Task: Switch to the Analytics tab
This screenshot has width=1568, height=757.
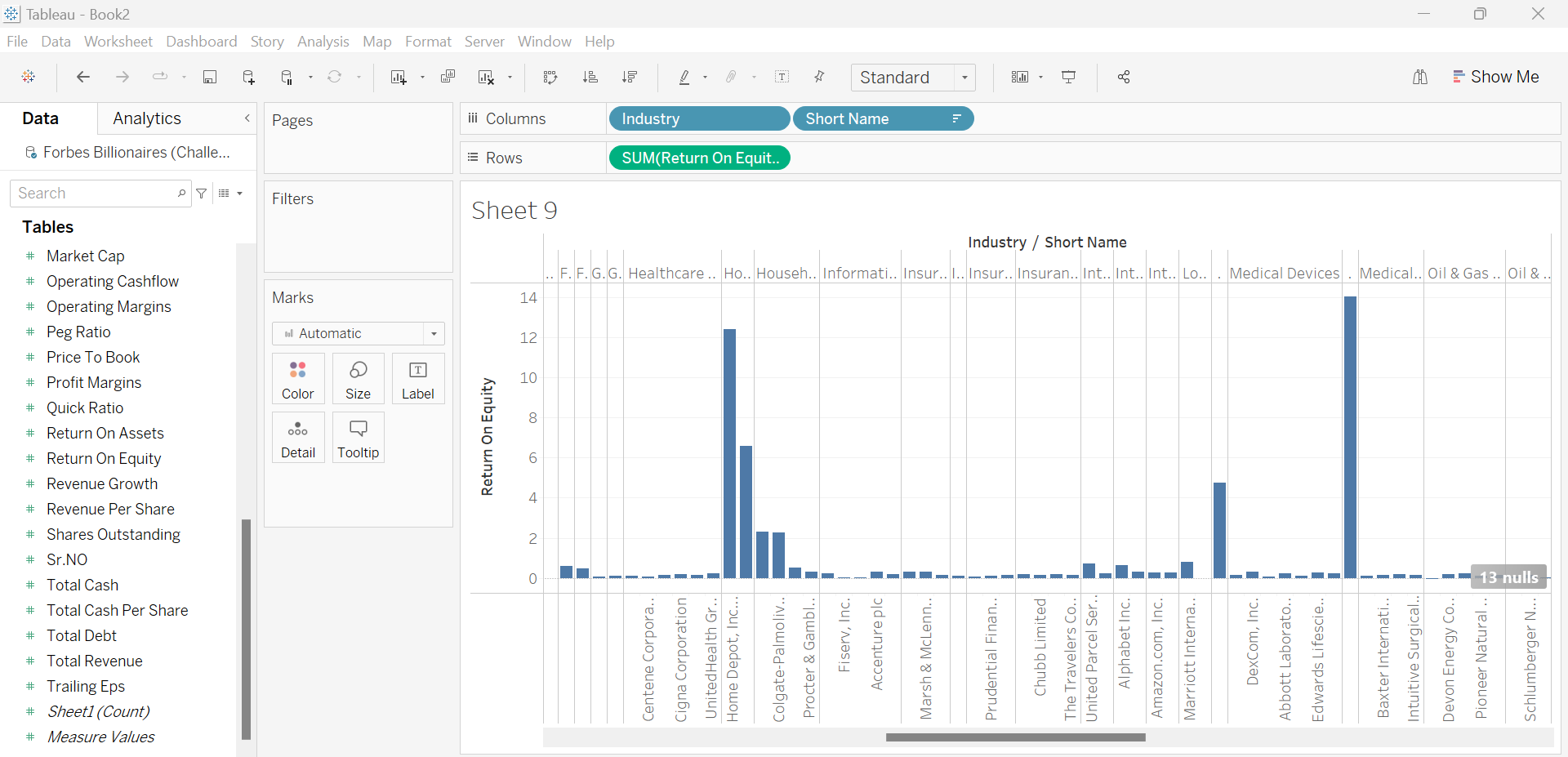Action: point(147,118)
